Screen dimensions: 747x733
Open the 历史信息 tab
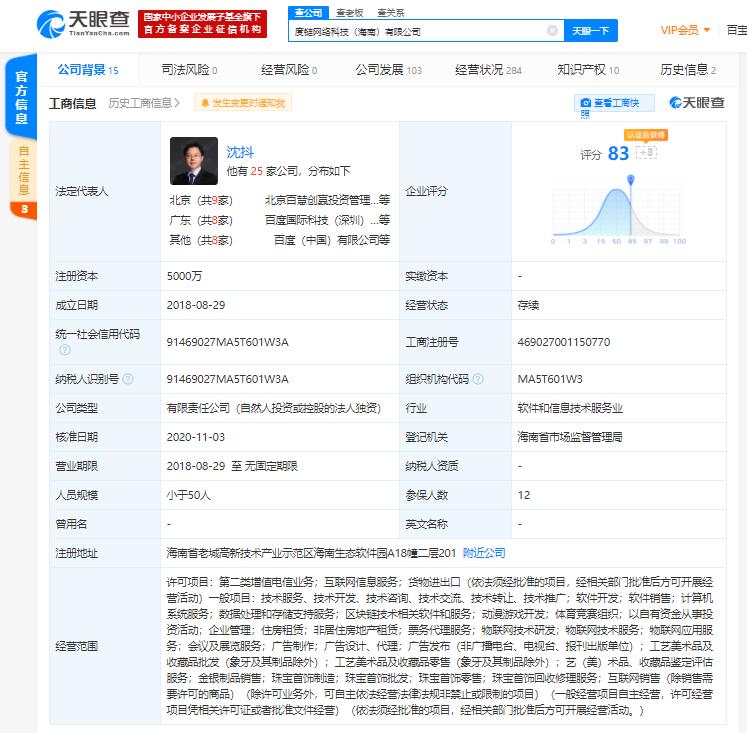(x=688, y=70)
